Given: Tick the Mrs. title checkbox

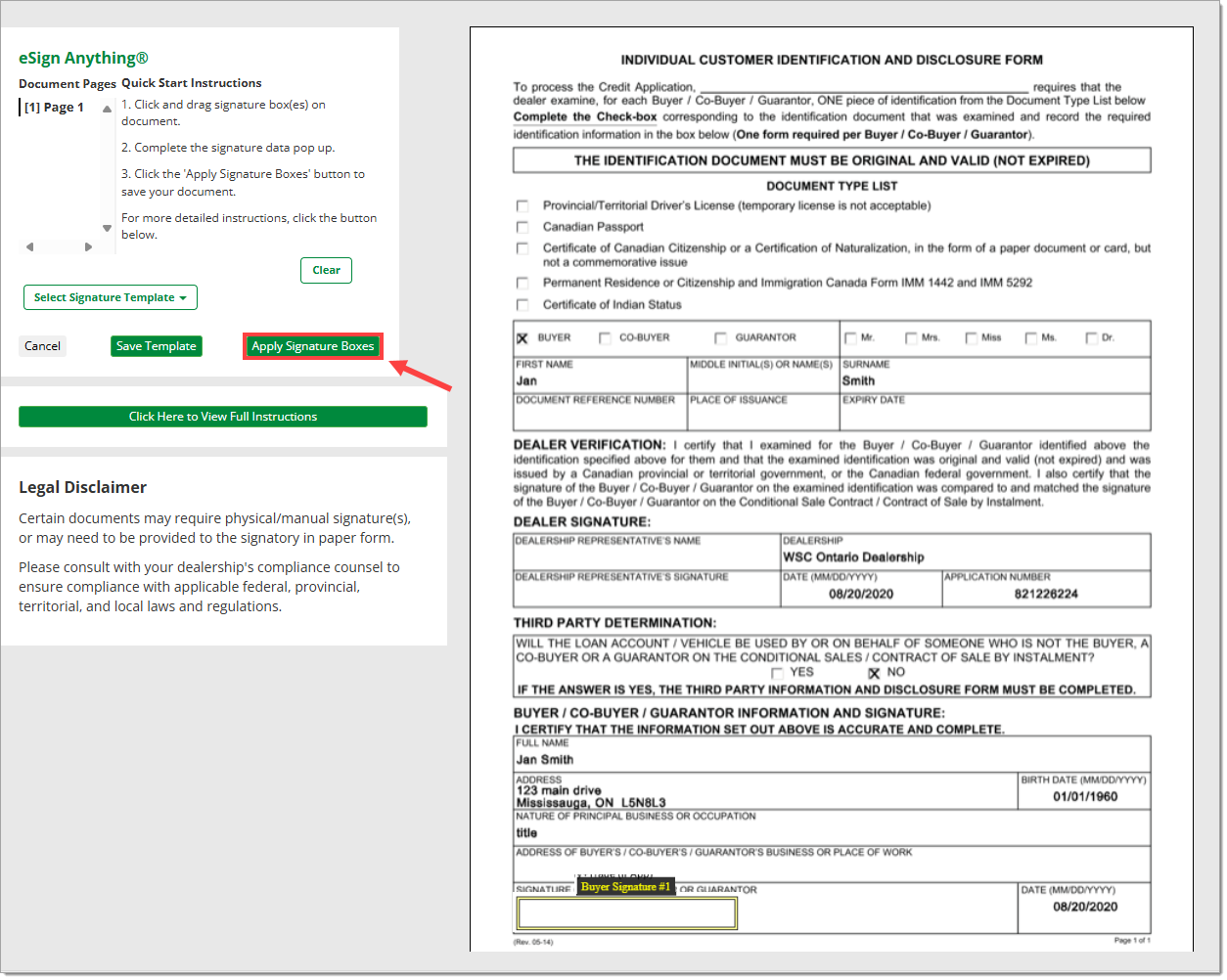Looking at the screenshot, I should 911,338.
